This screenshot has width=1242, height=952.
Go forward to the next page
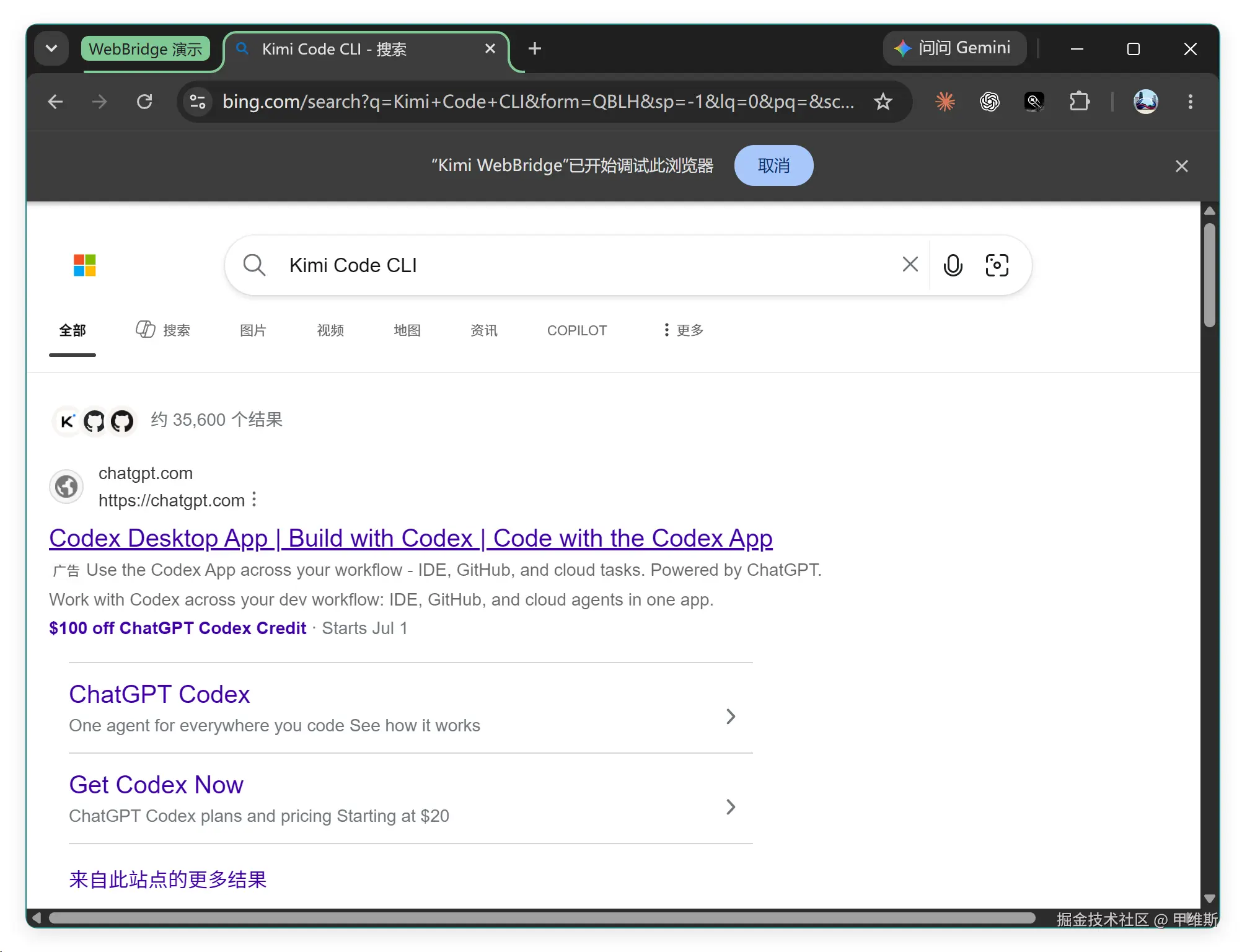point(100,101)
